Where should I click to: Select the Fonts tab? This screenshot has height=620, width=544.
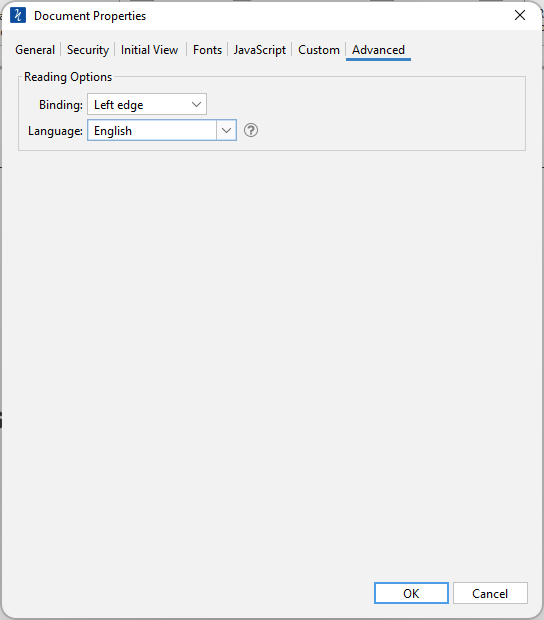(207, 50)
